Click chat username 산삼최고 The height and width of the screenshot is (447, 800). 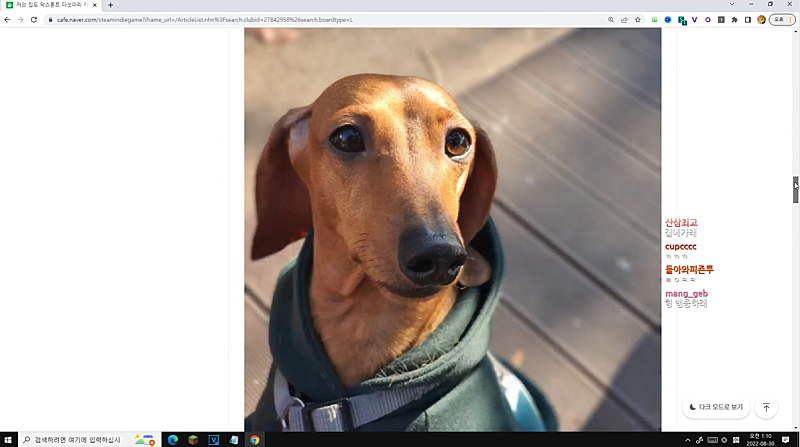(x=681, y=222)
